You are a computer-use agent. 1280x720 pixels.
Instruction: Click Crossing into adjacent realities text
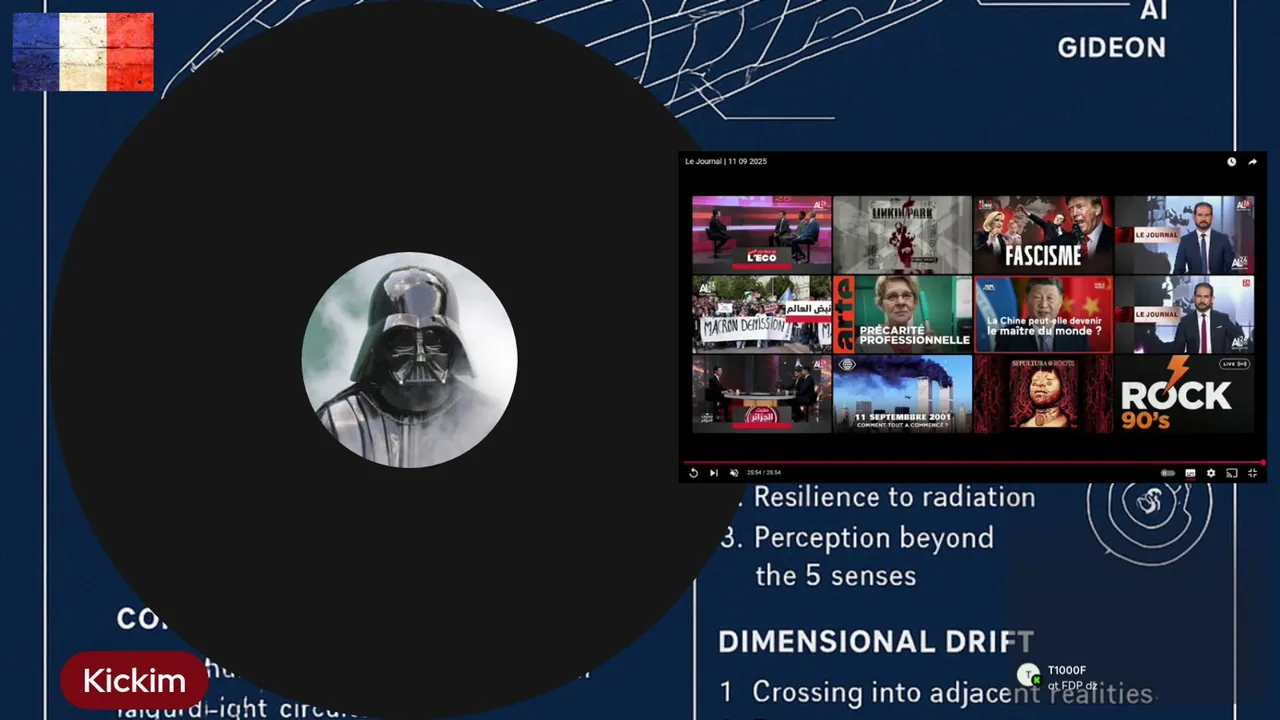coord(951,692)
